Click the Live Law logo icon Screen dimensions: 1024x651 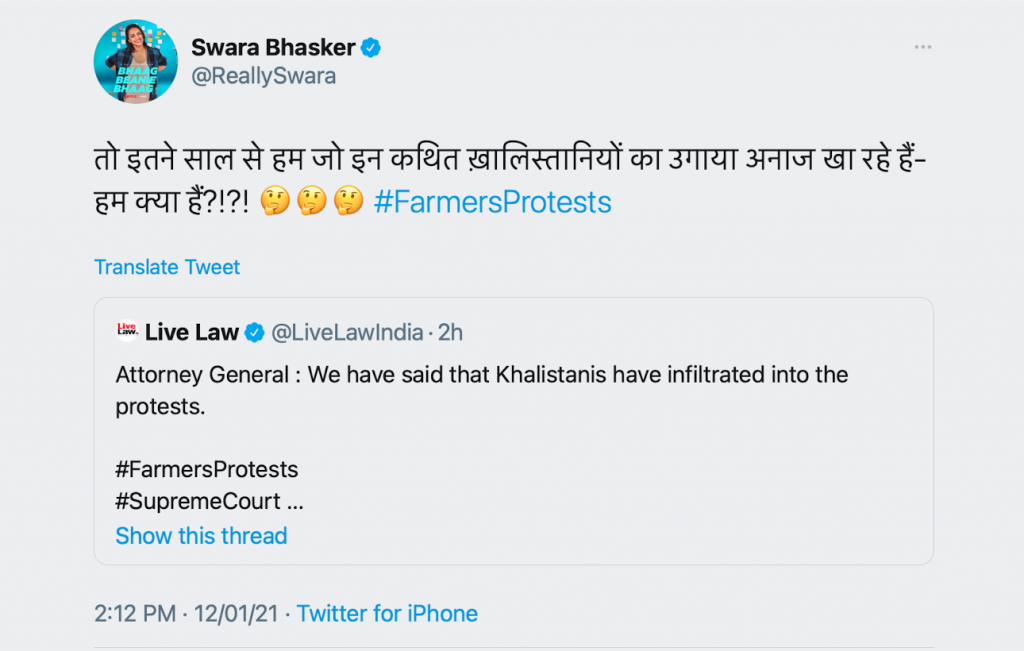click(127, 331)
